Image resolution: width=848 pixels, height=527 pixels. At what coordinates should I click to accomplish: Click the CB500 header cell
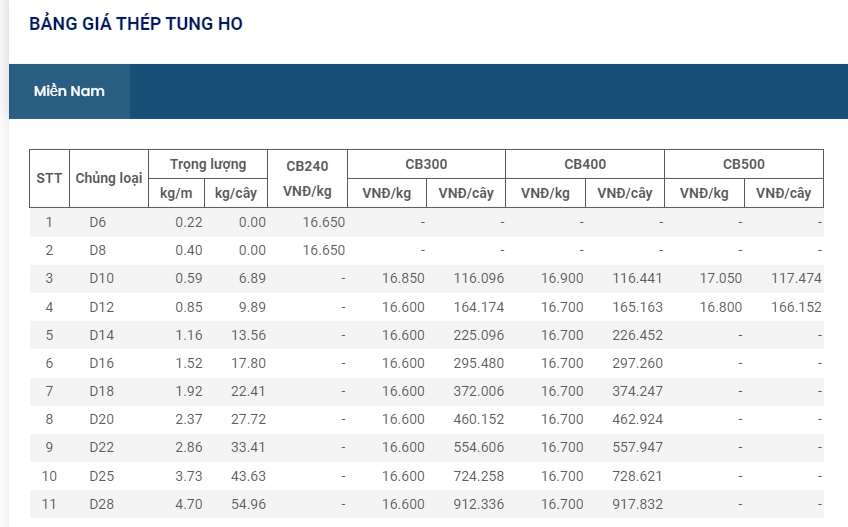pyautogui.click(x=744, y=164)
